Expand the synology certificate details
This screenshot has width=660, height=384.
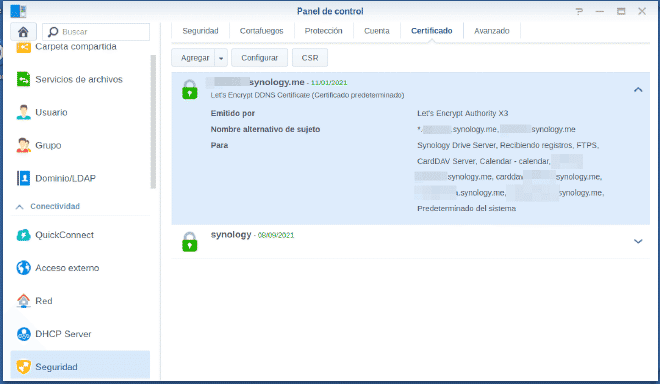(638, 241)
